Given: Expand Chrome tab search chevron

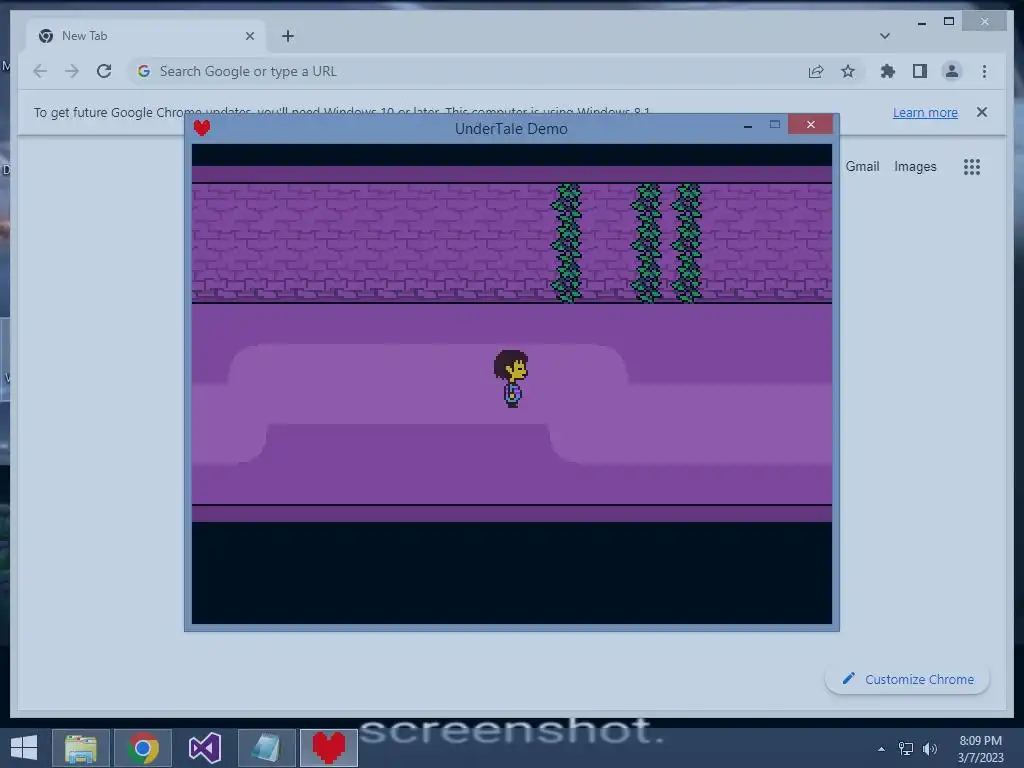Looking at the screenshot, I should [884, 36].
